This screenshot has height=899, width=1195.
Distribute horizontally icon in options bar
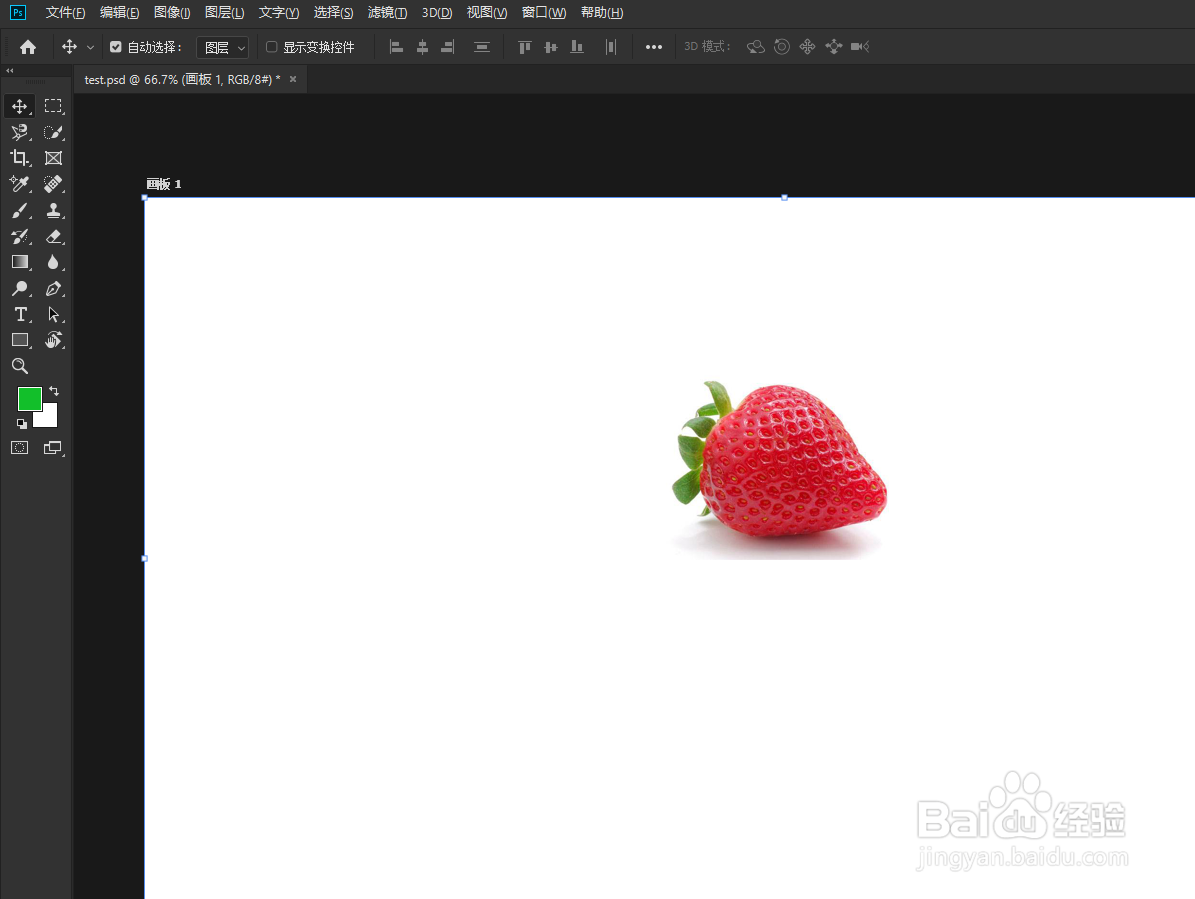pyautogui.click(x=610, y=47)
